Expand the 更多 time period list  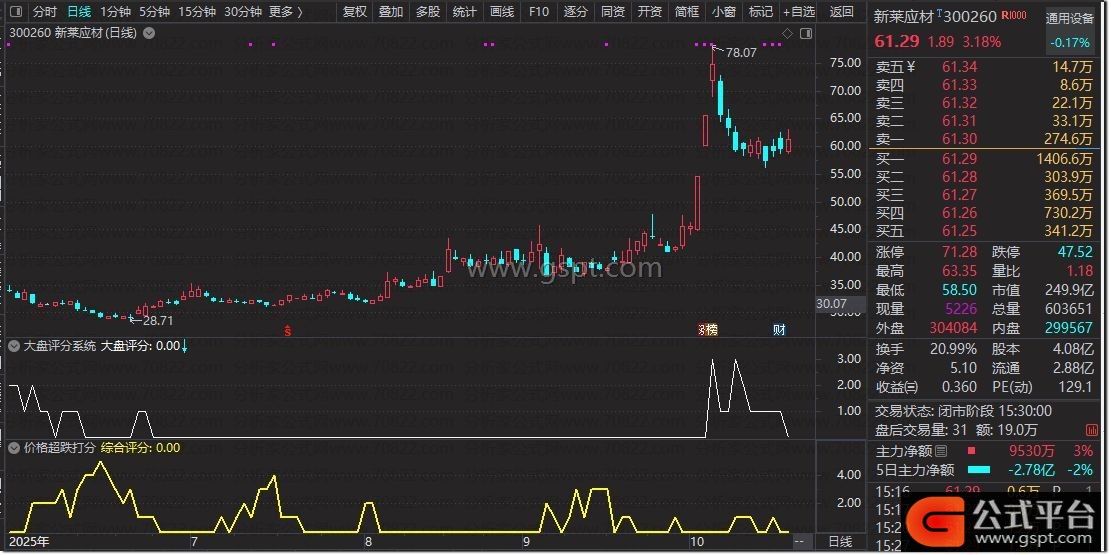(x=286, y=12)
